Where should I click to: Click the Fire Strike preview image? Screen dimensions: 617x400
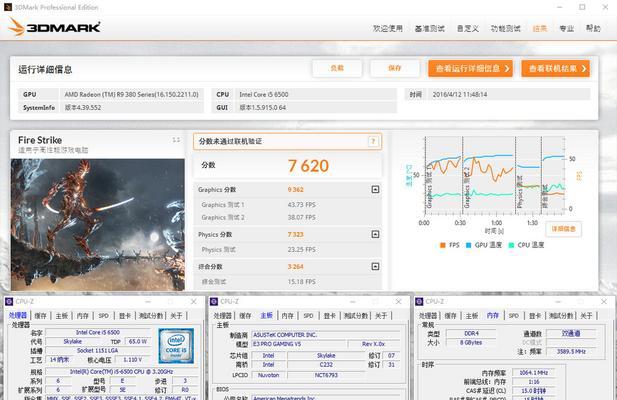pyautogui.click(x=98, y=225)
